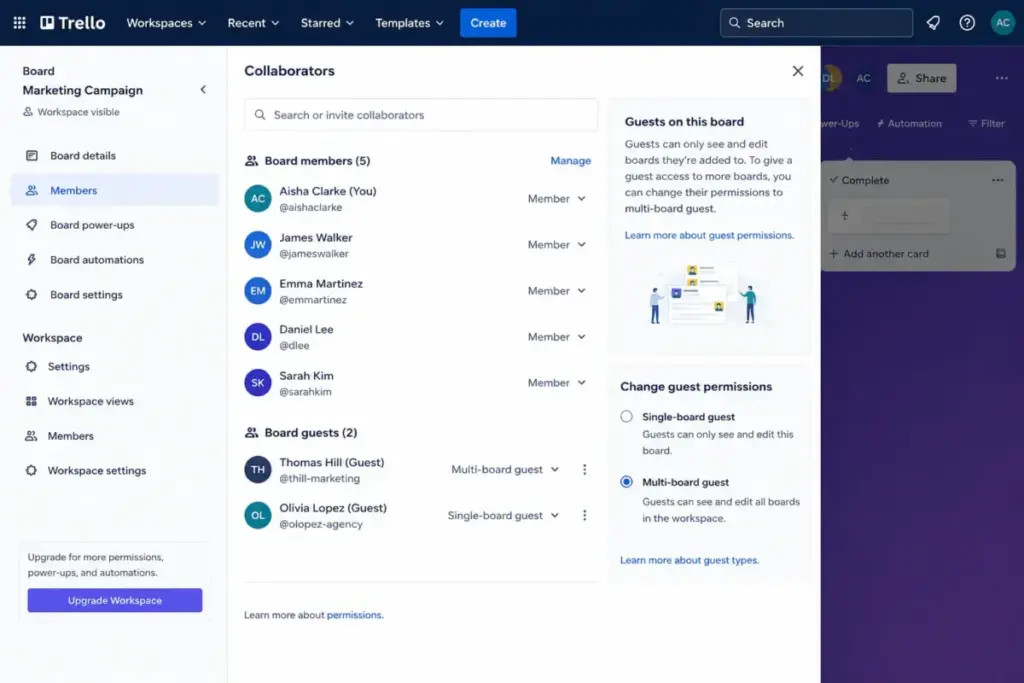This screenshot has width=1024, height=683.
Task: Open the AC account avatar in top bar
Action: pos(1002,23)
